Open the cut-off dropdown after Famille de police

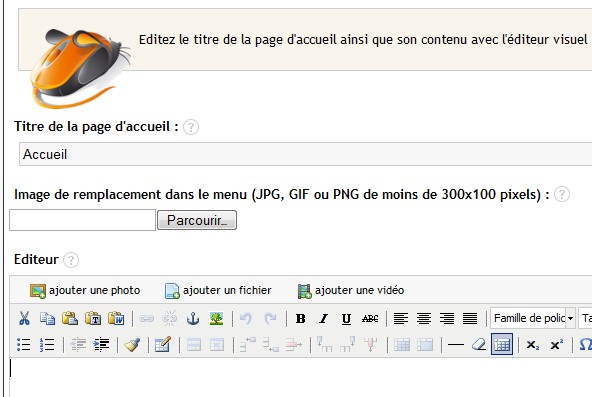coord(585,319)
